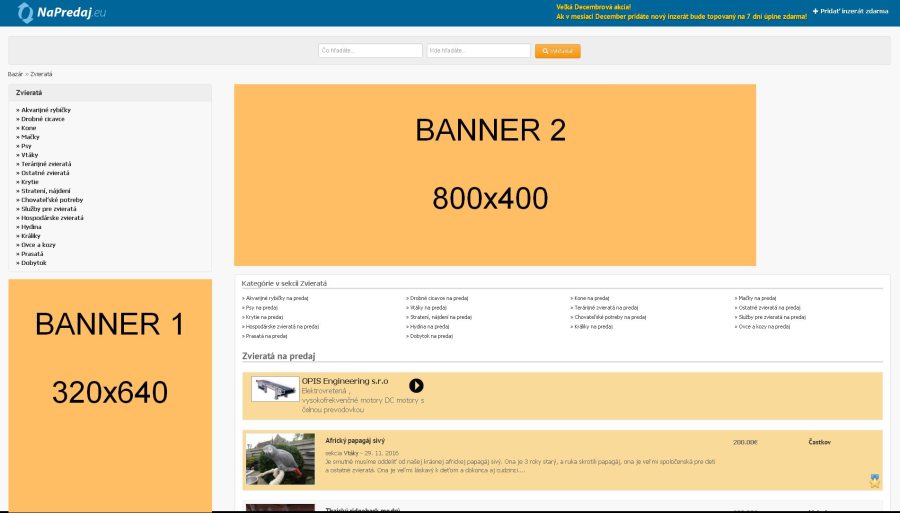
Task: Select Vtáky in sidebar list
Action: (30, 155)
